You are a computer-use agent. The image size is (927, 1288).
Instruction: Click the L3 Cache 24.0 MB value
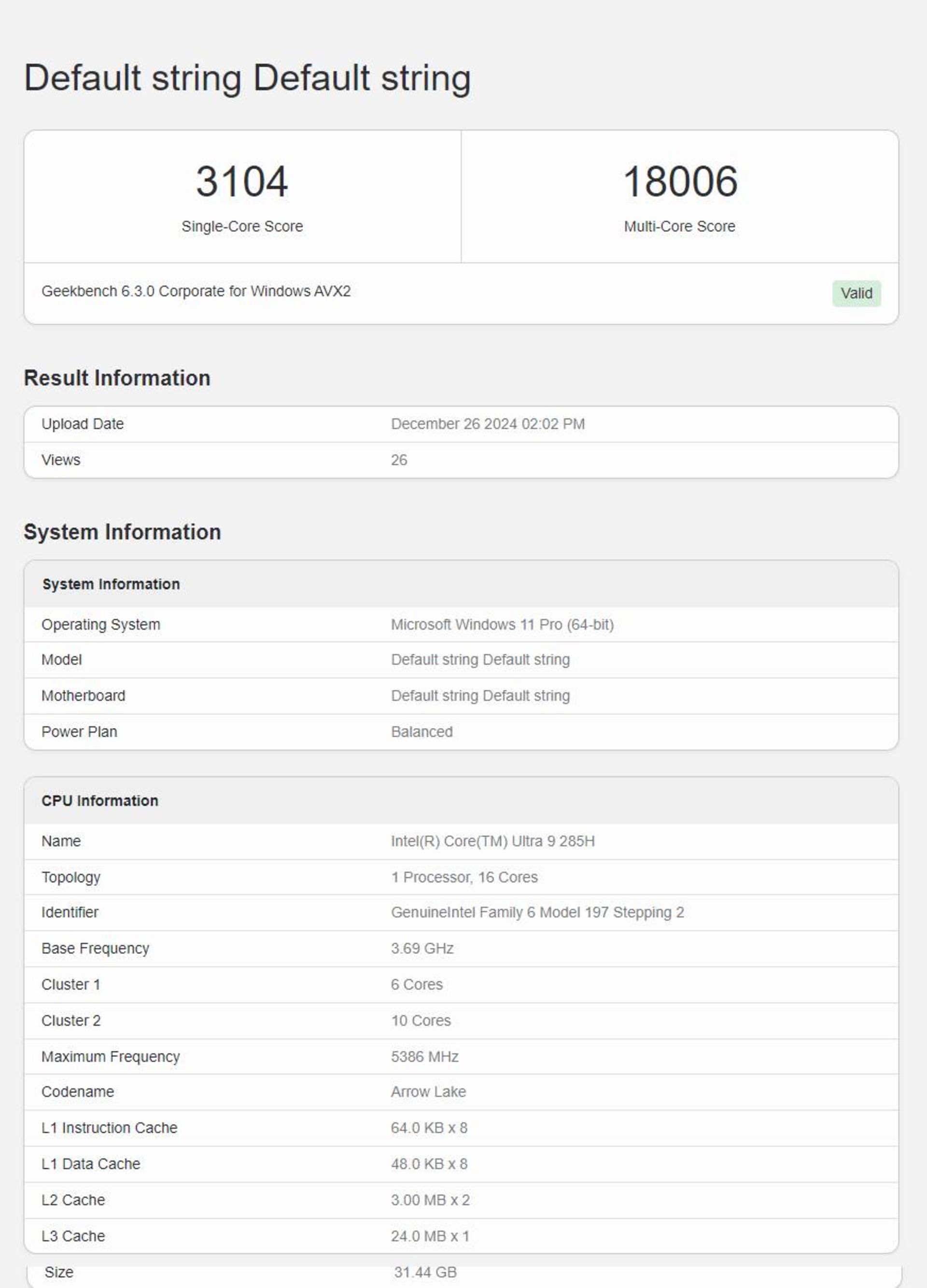430,1236
